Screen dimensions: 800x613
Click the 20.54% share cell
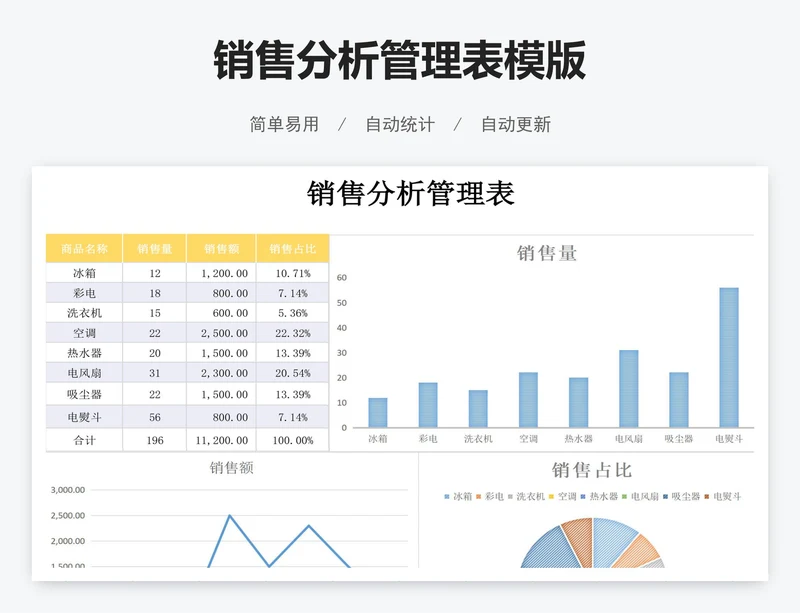[293, 373]
